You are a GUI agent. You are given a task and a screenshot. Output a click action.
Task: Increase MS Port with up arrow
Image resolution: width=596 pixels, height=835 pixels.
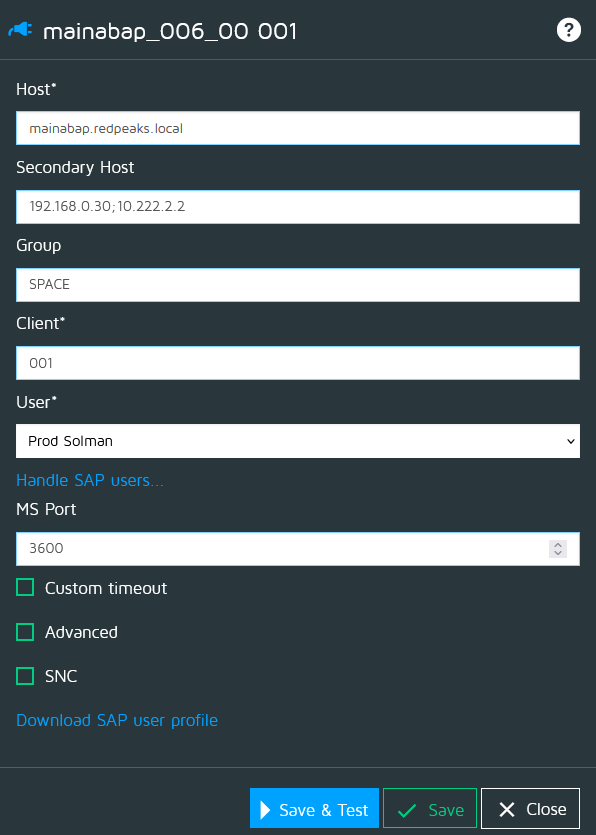[558, 545]
